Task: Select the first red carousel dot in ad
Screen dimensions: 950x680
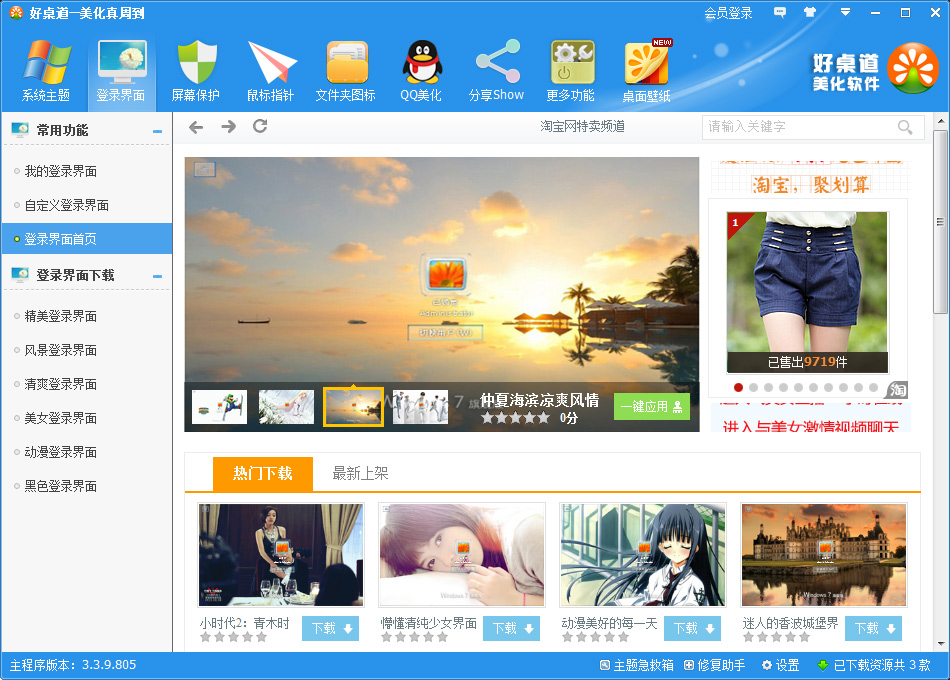Action: [738, 387]
